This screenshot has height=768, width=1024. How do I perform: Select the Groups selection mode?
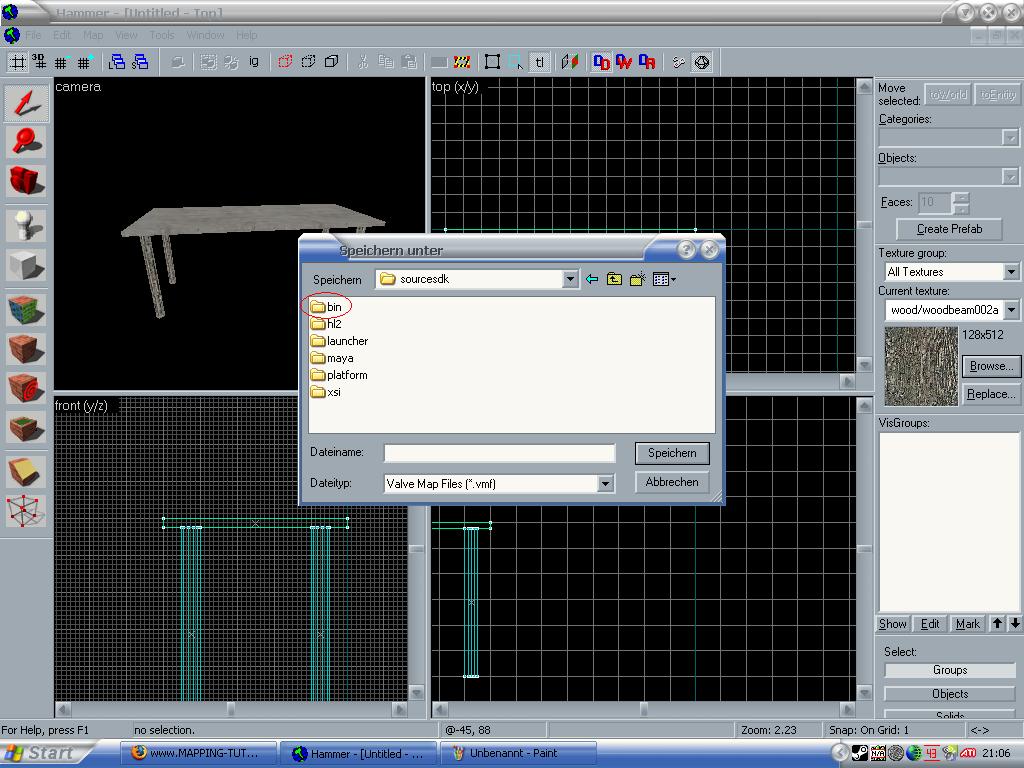point(950,670)
